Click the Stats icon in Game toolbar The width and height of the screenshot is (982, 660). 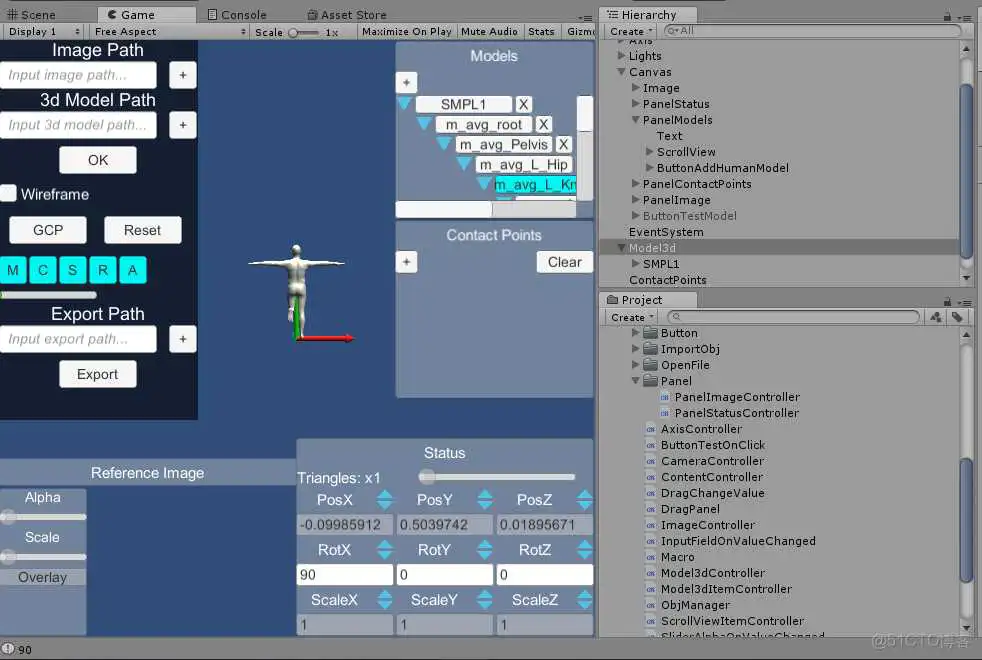(x=541, y=31)
